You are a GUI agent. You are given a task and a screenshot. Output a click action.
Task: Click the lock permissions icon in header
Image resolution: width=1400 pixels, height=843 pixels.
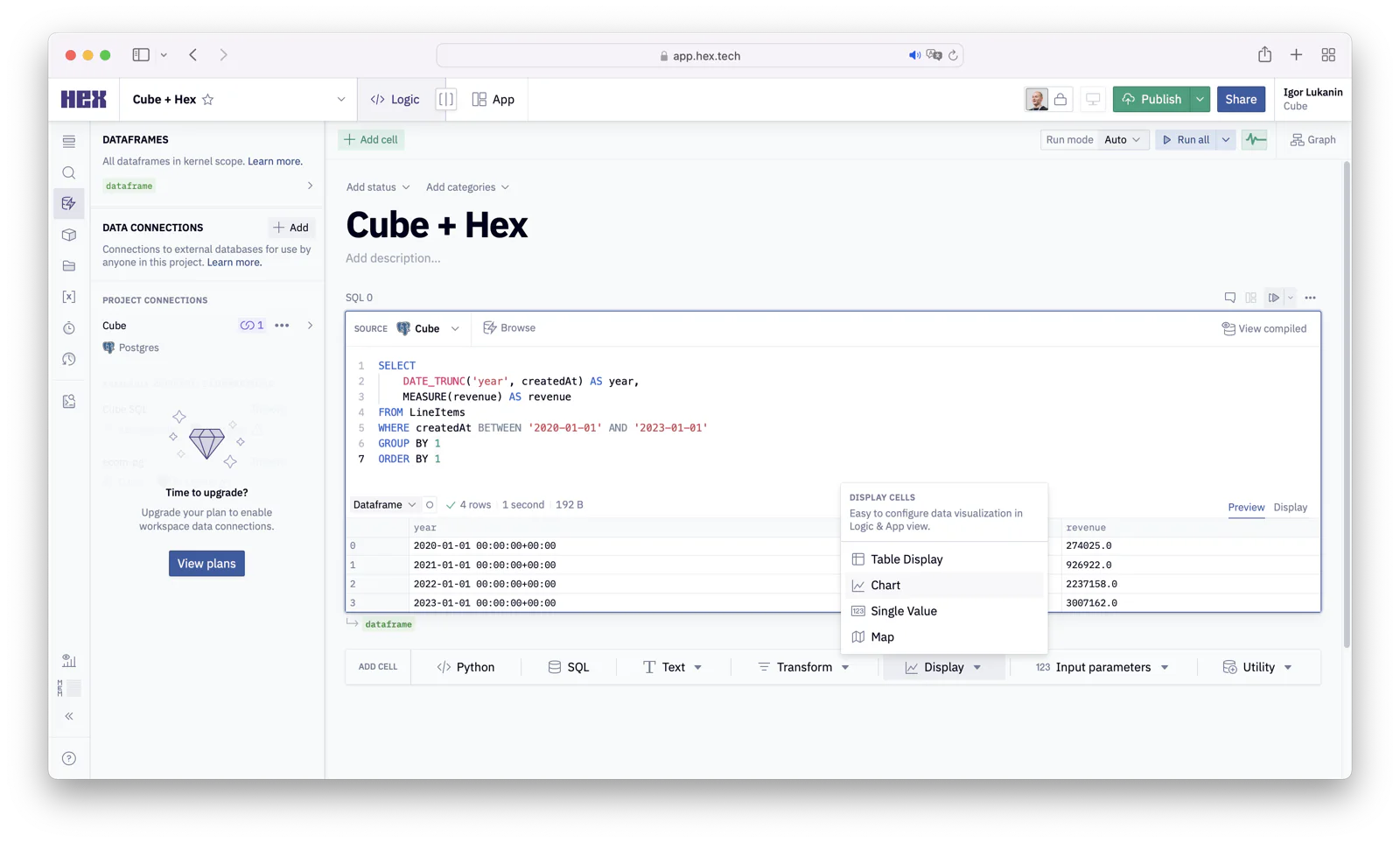[x=1060, y=99]
